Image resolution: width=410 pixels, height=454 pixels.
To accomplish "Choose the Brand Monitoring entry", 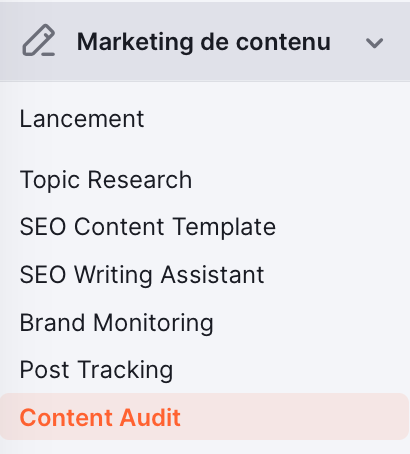I will tap(116, 323).
